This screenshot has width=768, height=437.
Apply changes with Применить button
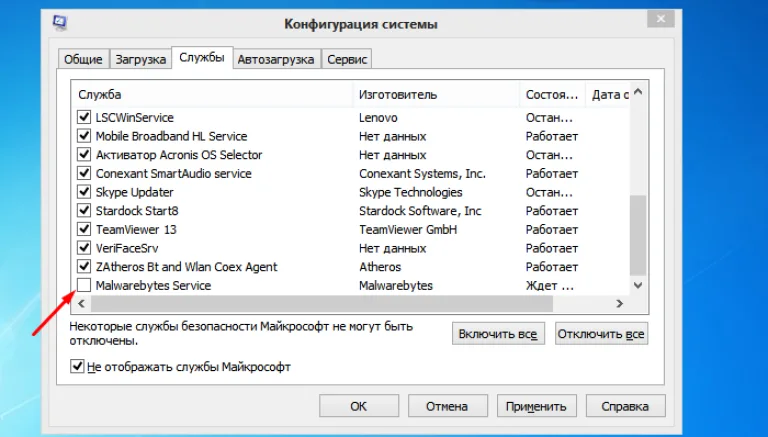point(536,406)
